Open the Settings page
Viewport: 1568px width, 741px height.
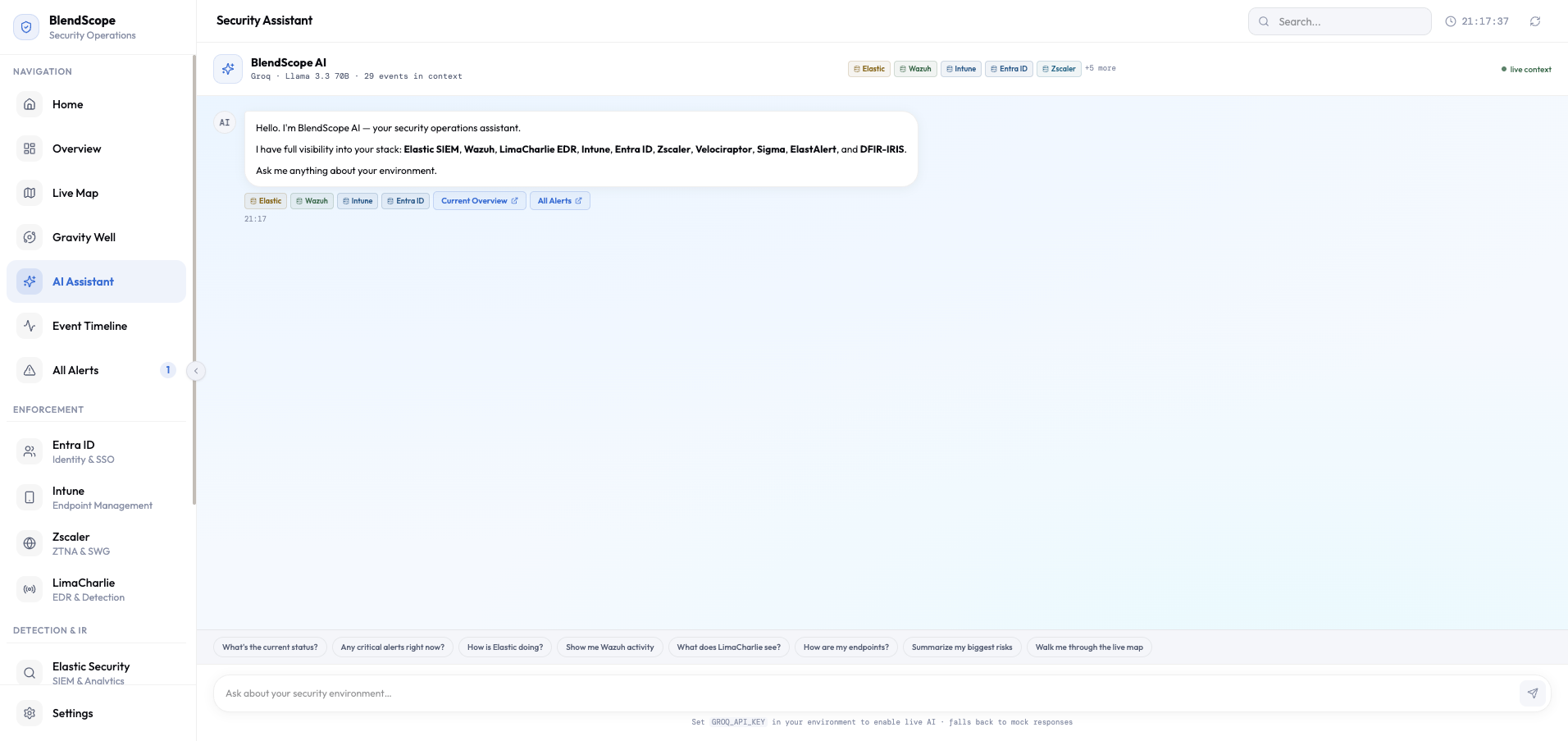[x=97, y=713]
